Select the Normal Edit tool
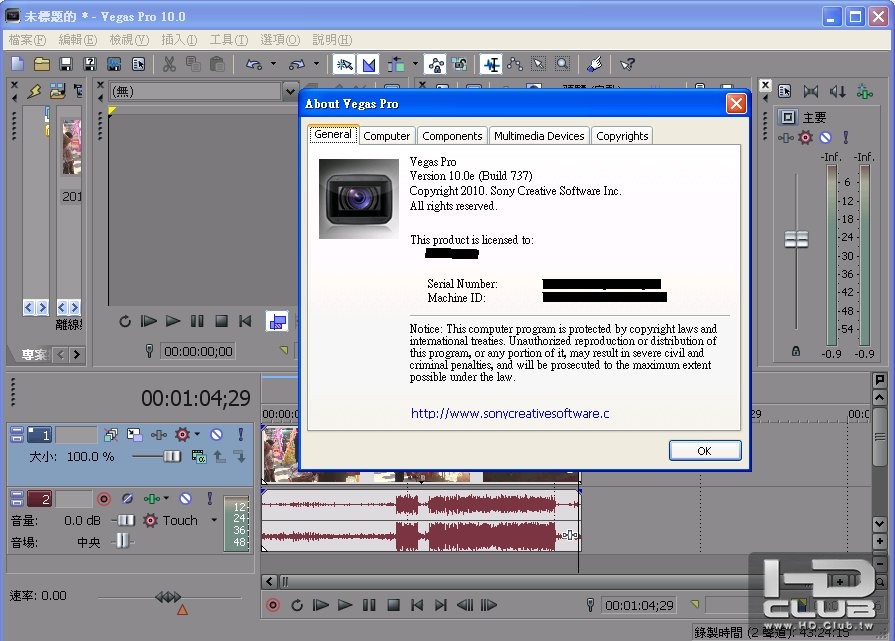Screen dimensions: 895x641 click(x=491, y=64)
